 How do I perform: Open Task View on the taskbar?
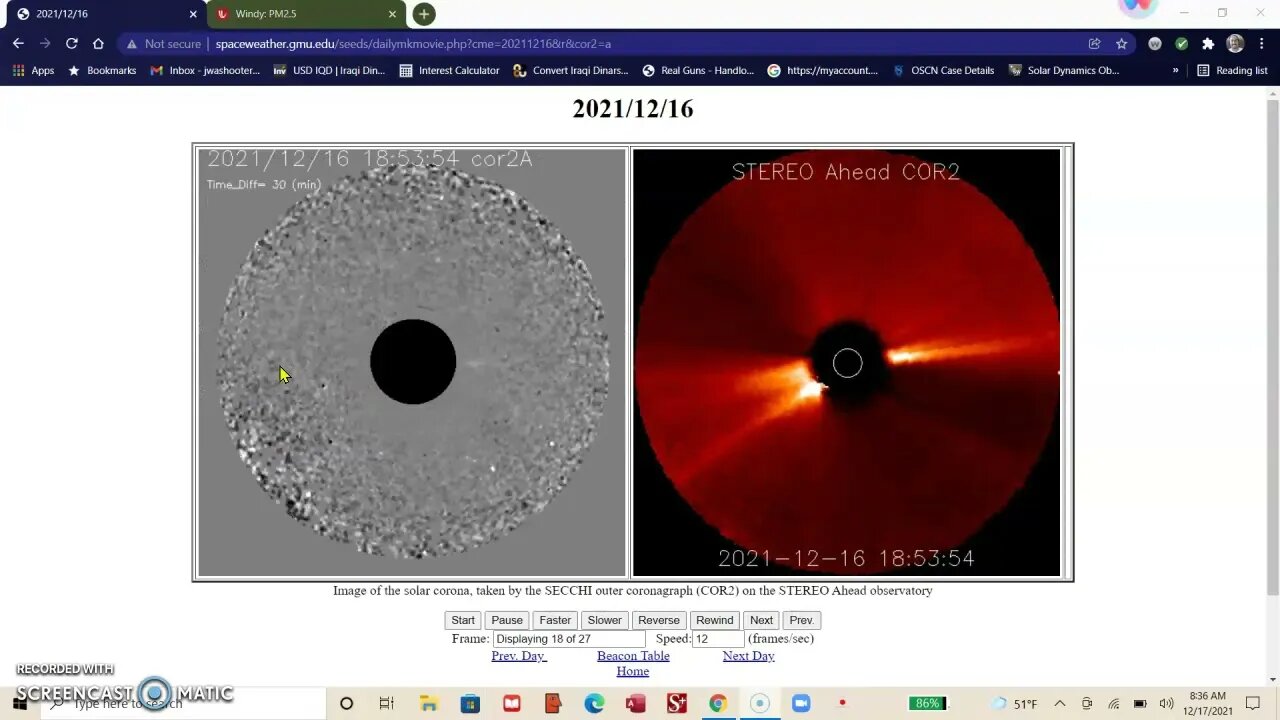(x=387, y=704)
